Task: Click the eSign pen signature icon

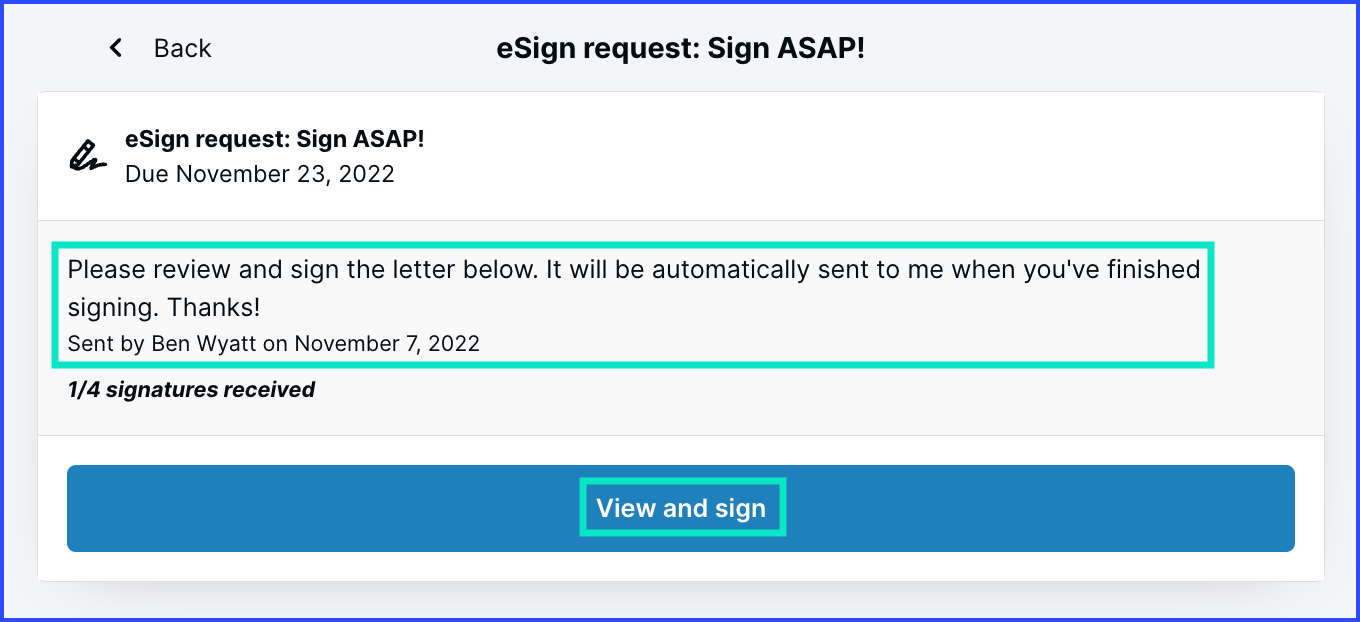Action: 88,156
